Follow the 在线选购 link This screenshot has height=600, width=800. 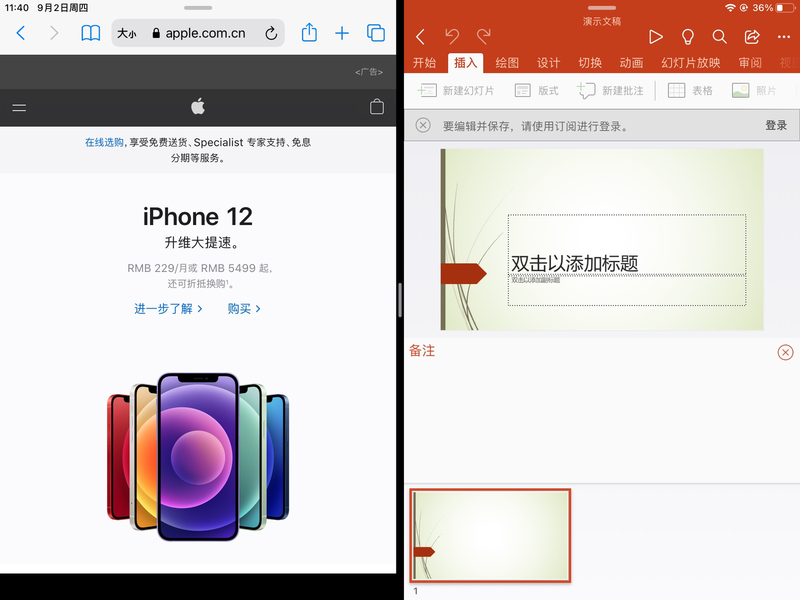click(x=104, y=142)
